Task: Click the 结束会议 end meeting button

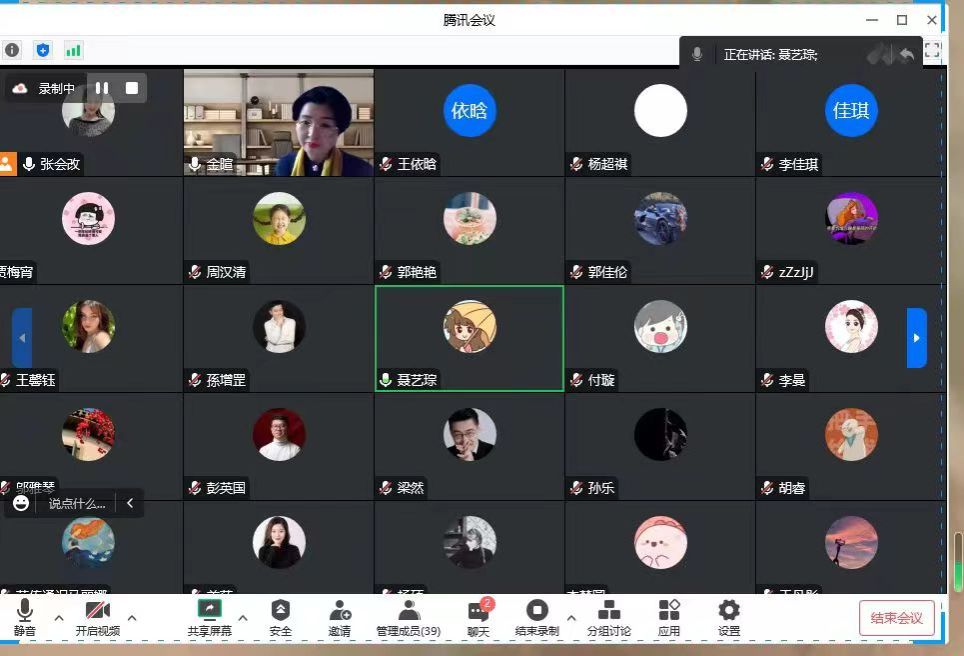Action: 896,618
